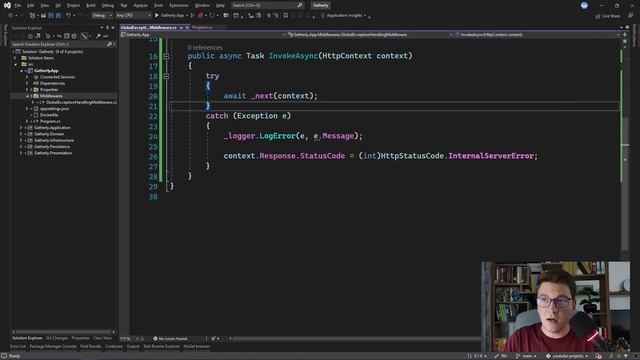Click the 0 references CodeLens link
Image resolution: width=640 pixels, height=360 pixels.
(205, 48)
